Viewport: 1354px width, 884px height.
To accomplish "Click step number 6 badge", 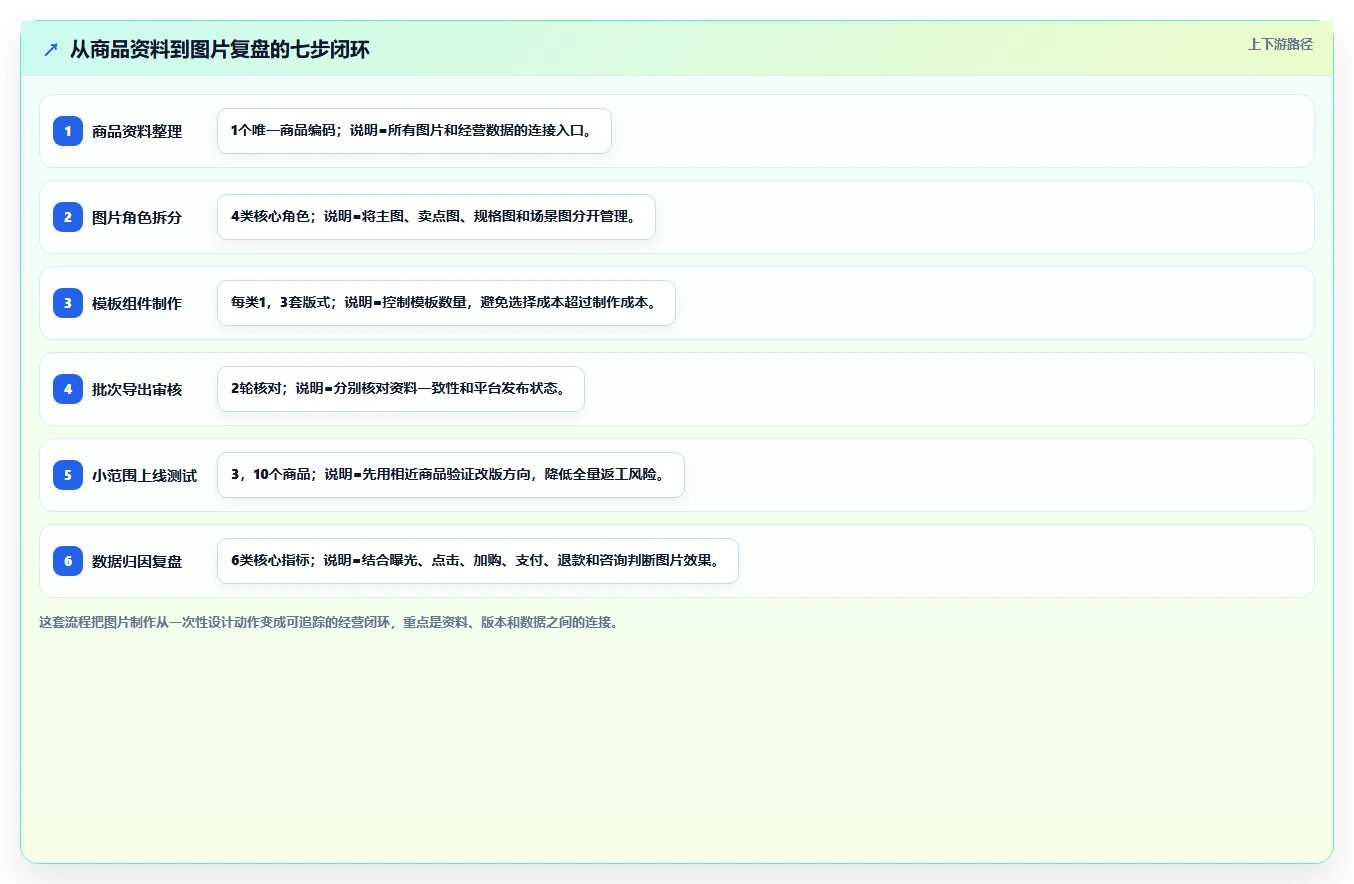I will click(x=68, y=561).
